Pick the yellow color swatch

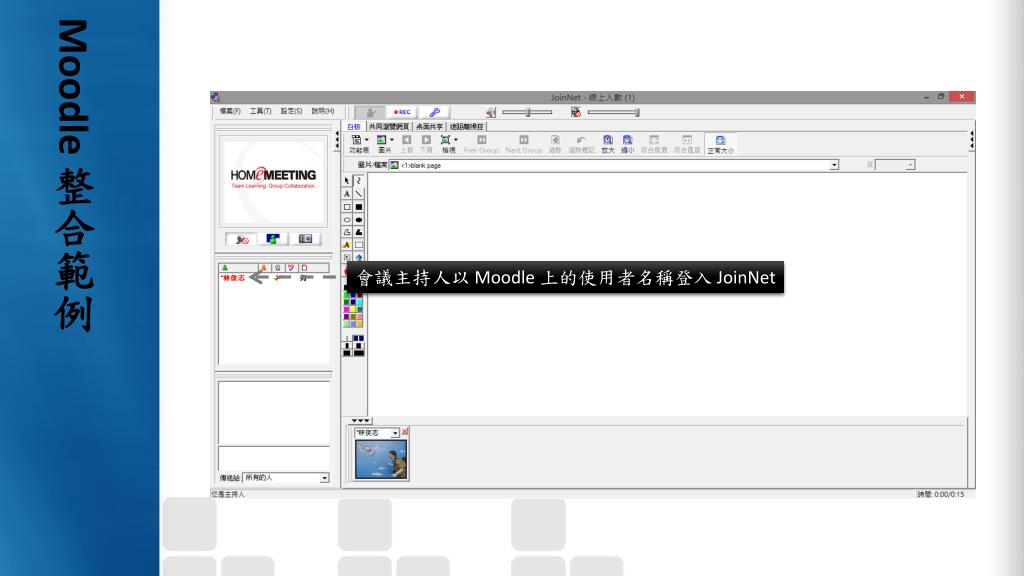[353, 310]
